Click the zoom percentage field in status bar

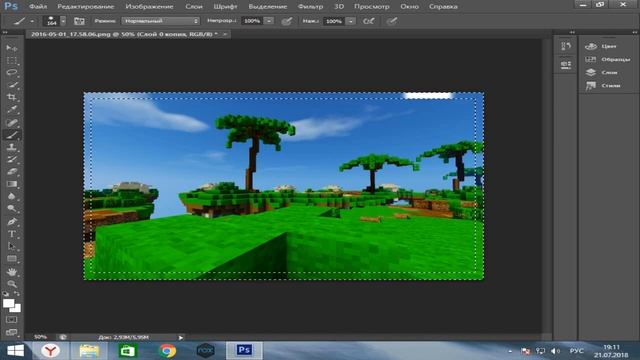(x=40, y=337)
